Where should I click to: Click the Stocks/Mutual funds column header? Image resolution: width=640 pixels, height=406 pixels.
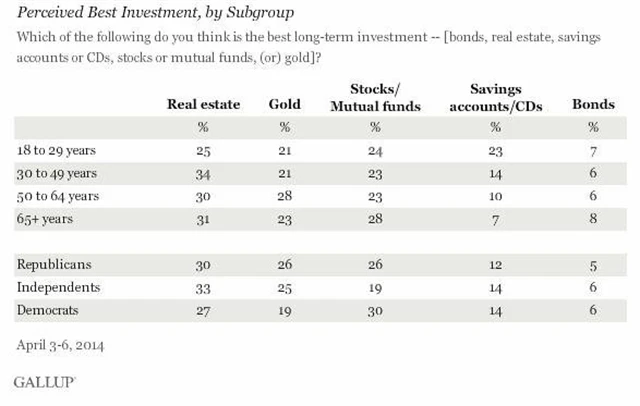point(375,96)
